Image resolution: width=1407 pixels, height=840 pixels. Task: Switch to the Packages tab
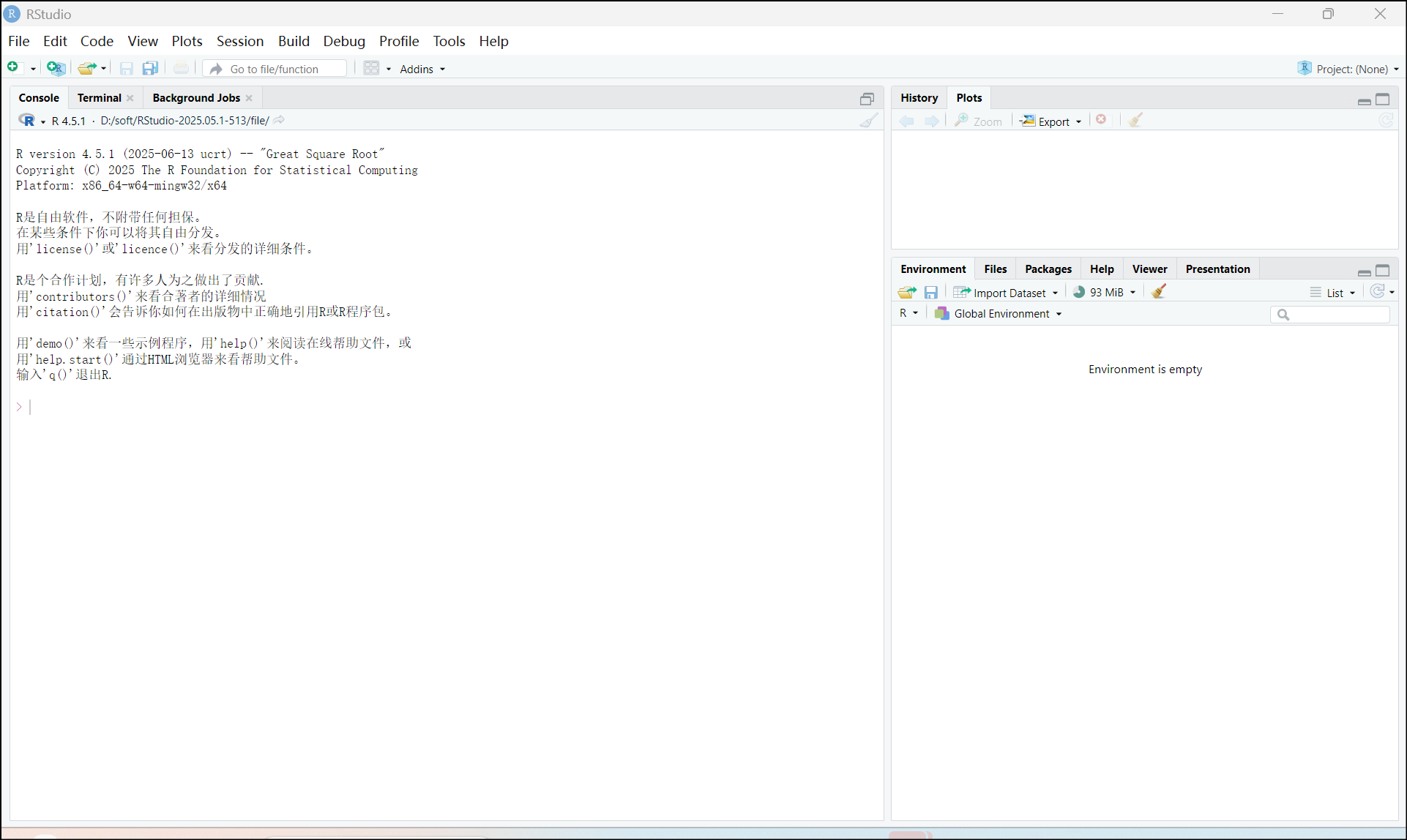[x=1048, y=269]
